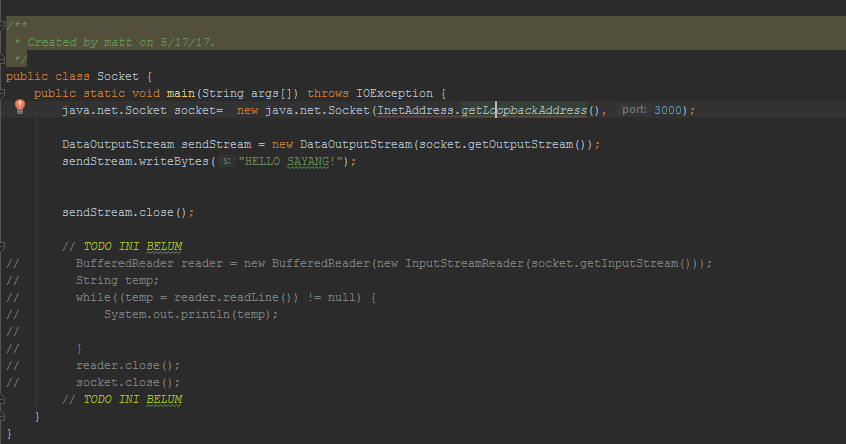Click the "HELLO SAYANG!" string literal

pyautogui.click(x=290, y=161)
